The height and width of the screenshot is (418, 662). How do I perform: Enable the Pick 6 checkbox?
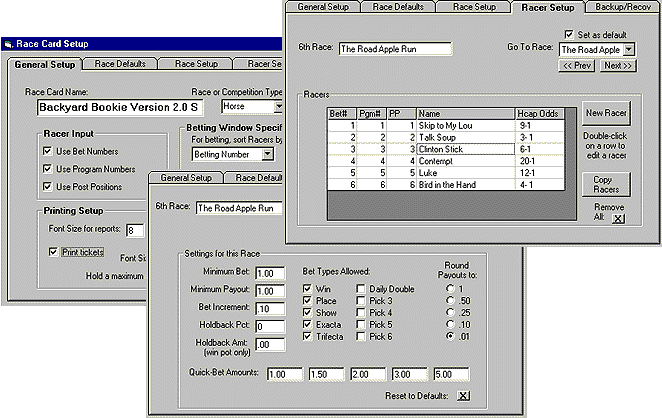(x=361, y=336)
